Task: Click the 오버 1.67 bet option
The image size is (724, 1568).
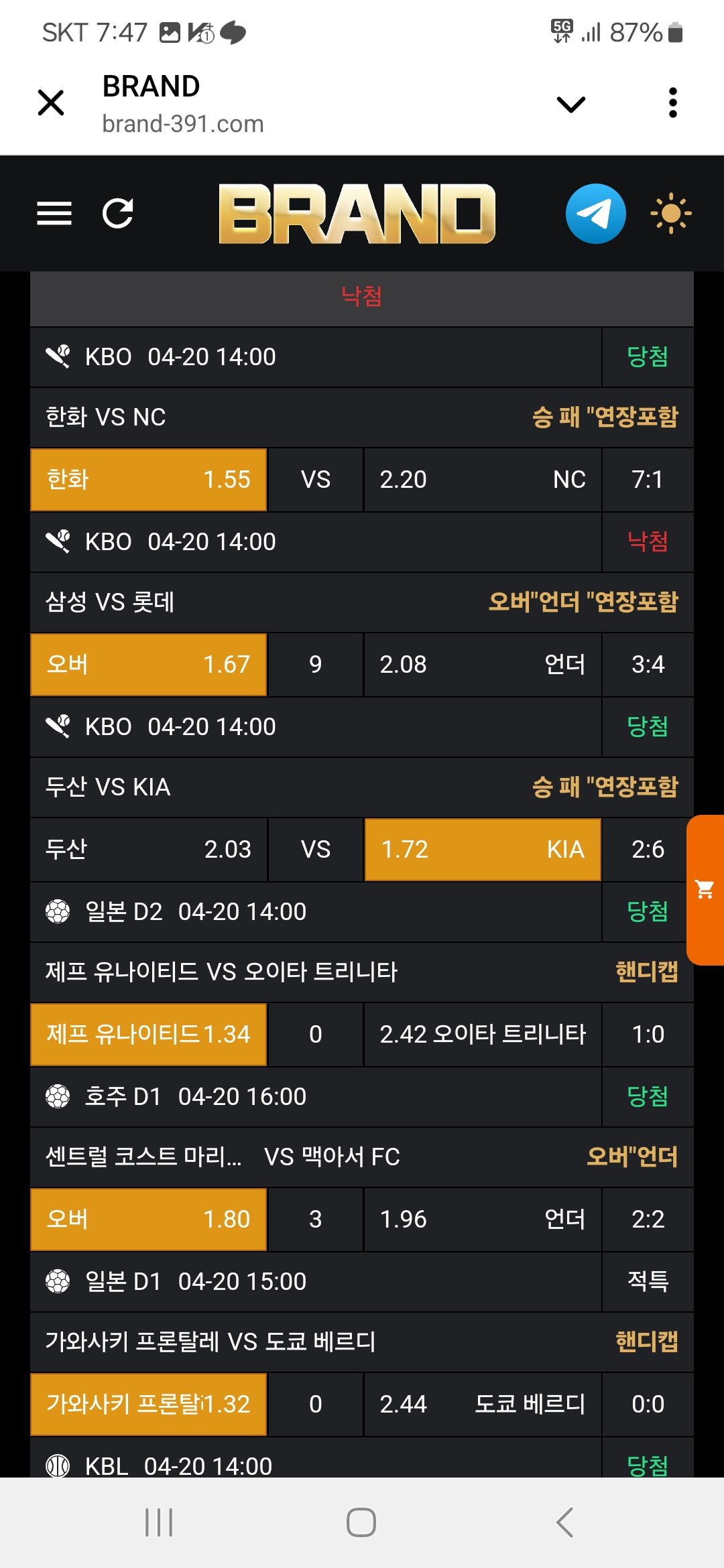Action: [x=149, y=665]
